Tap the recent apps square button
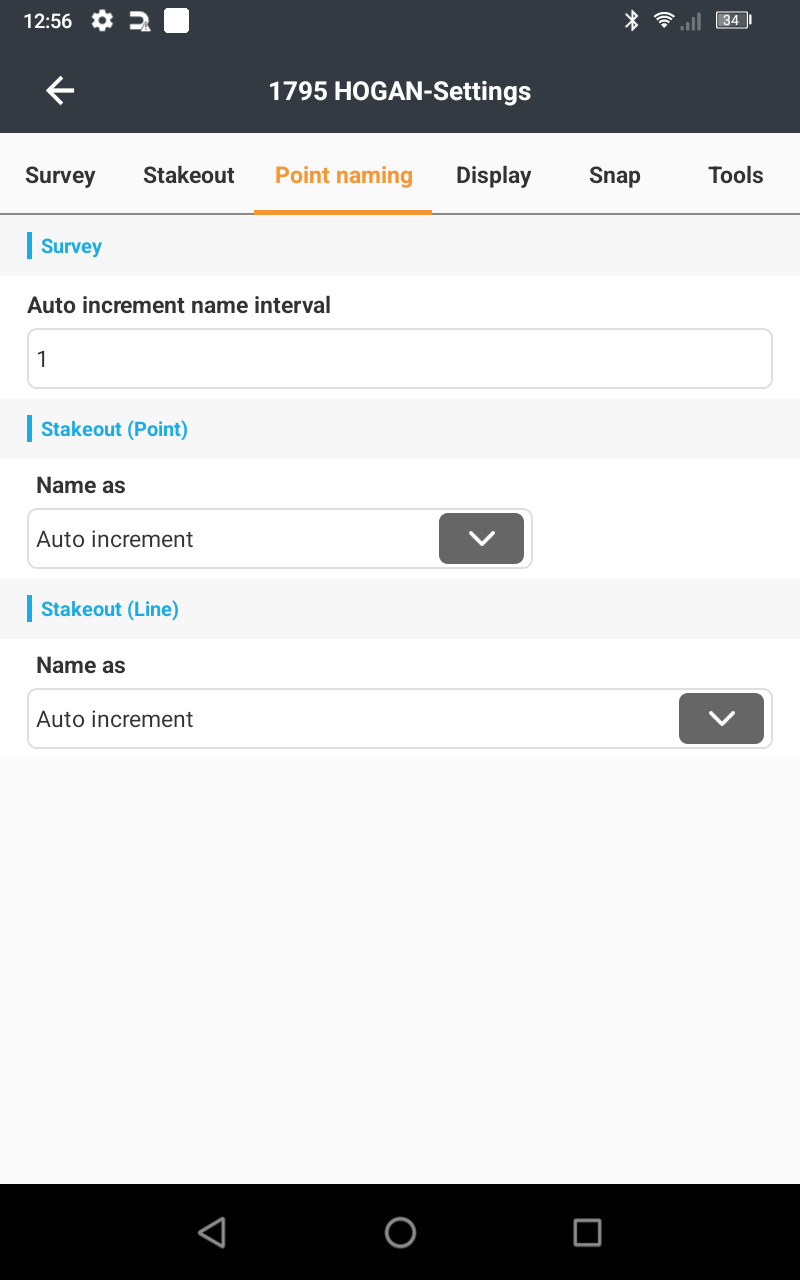 coord(587,1232)
